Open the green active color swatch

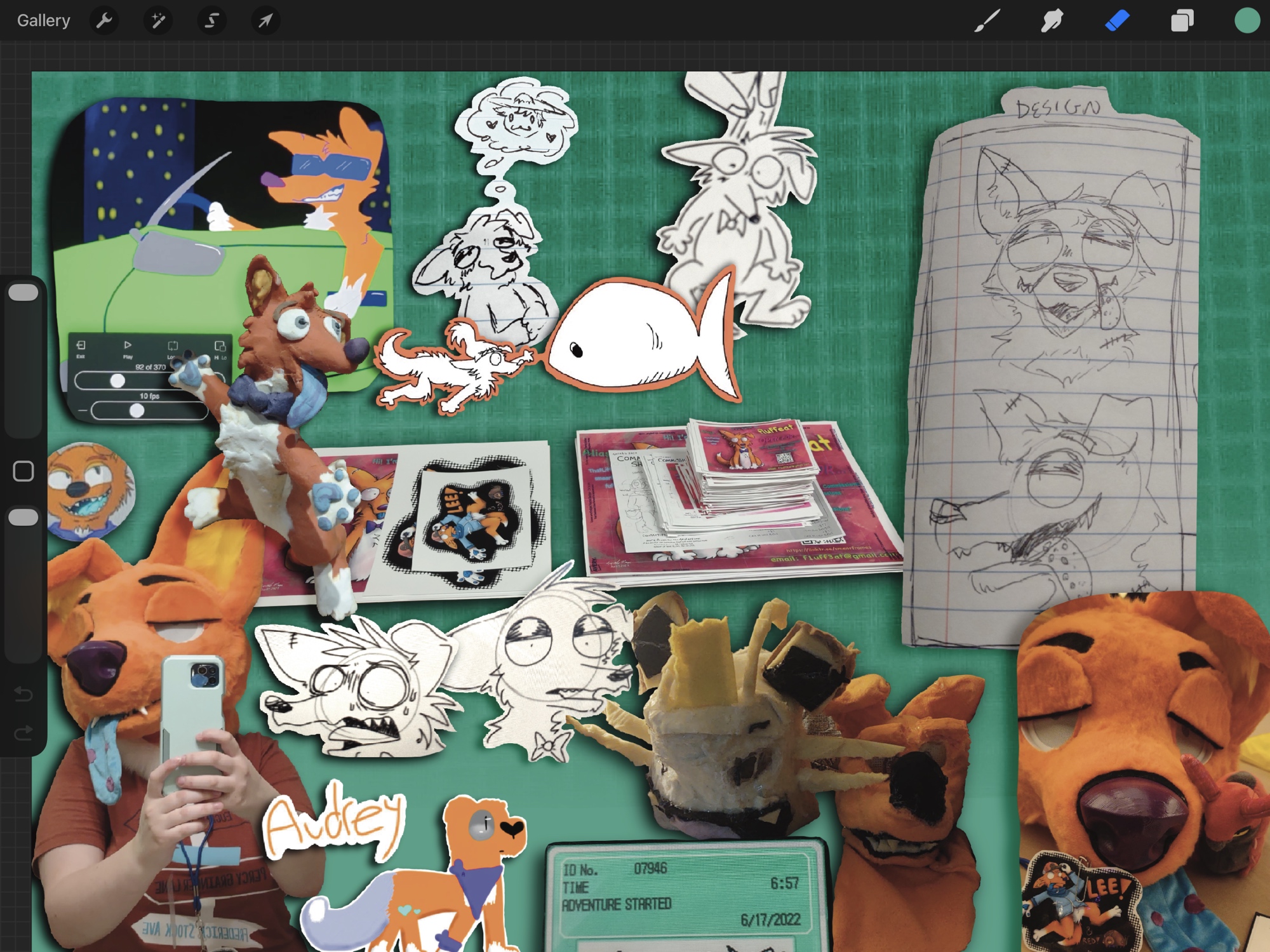[x=1247, y=21]
